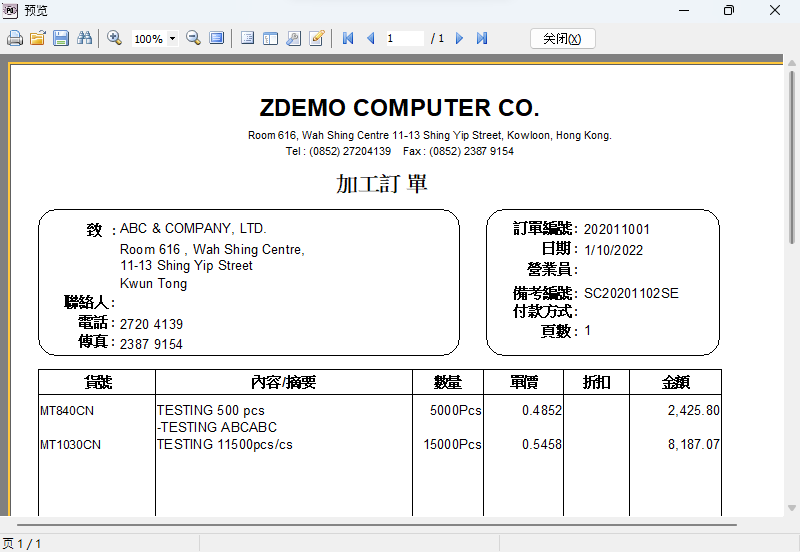Go to the next page
Image resolution: width=800 pixels, height=552 pixels.
(459, 38)
